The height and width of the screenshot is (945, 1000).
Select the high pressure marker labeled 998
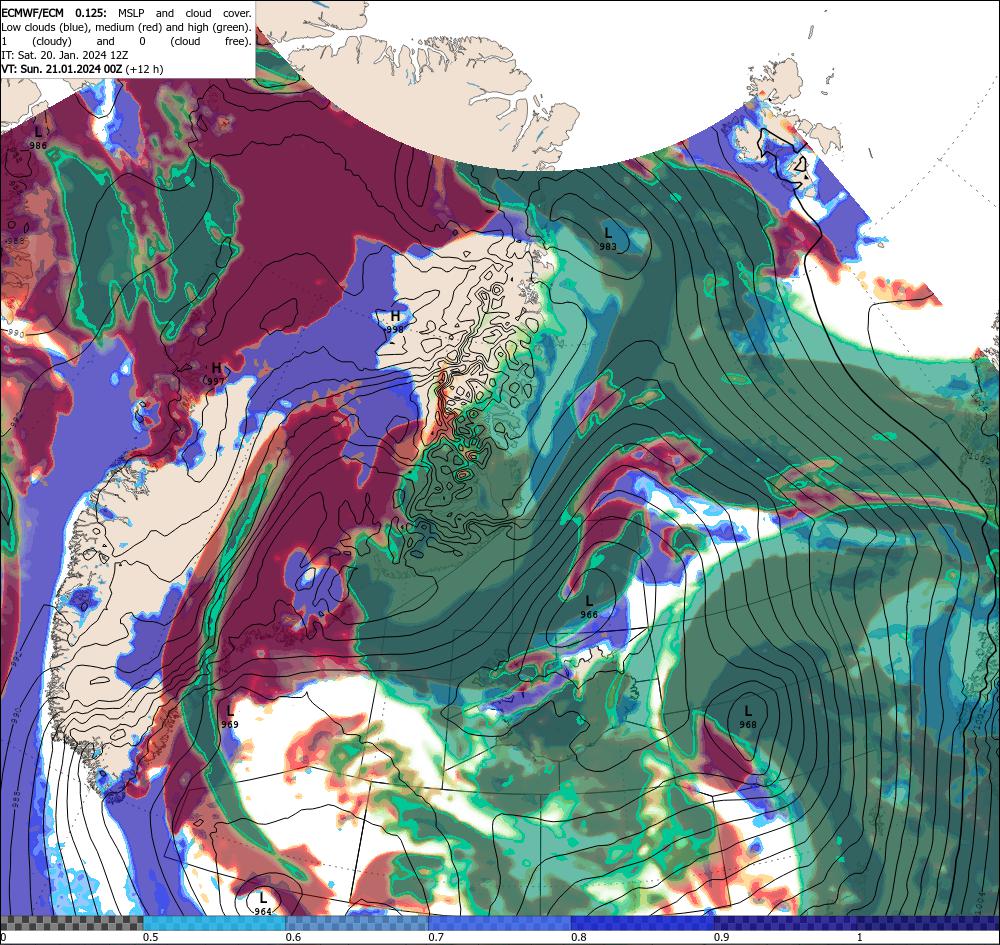pyautogui.click(x=395, y=321)
